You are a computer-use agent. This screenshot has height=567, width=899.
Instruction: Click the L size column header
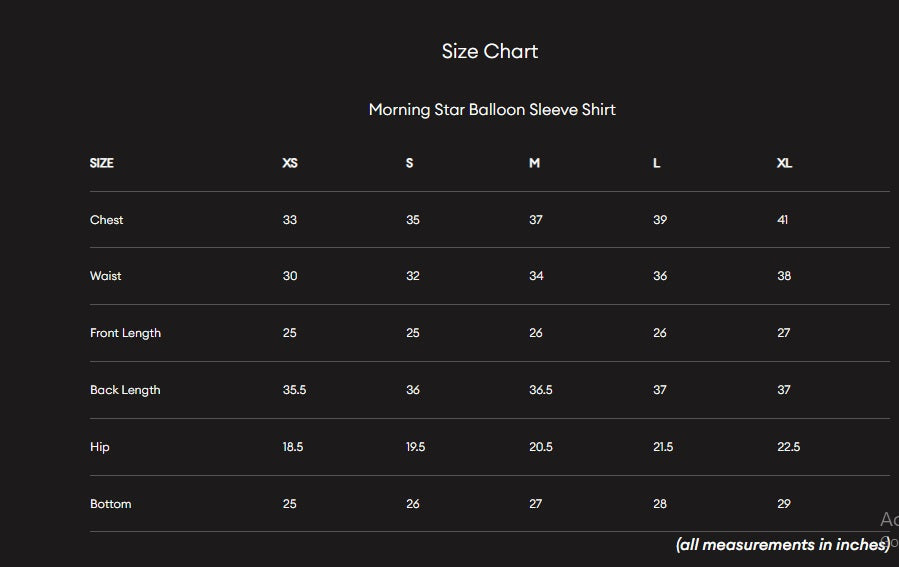pyautogui.click(x=657, y=163)
